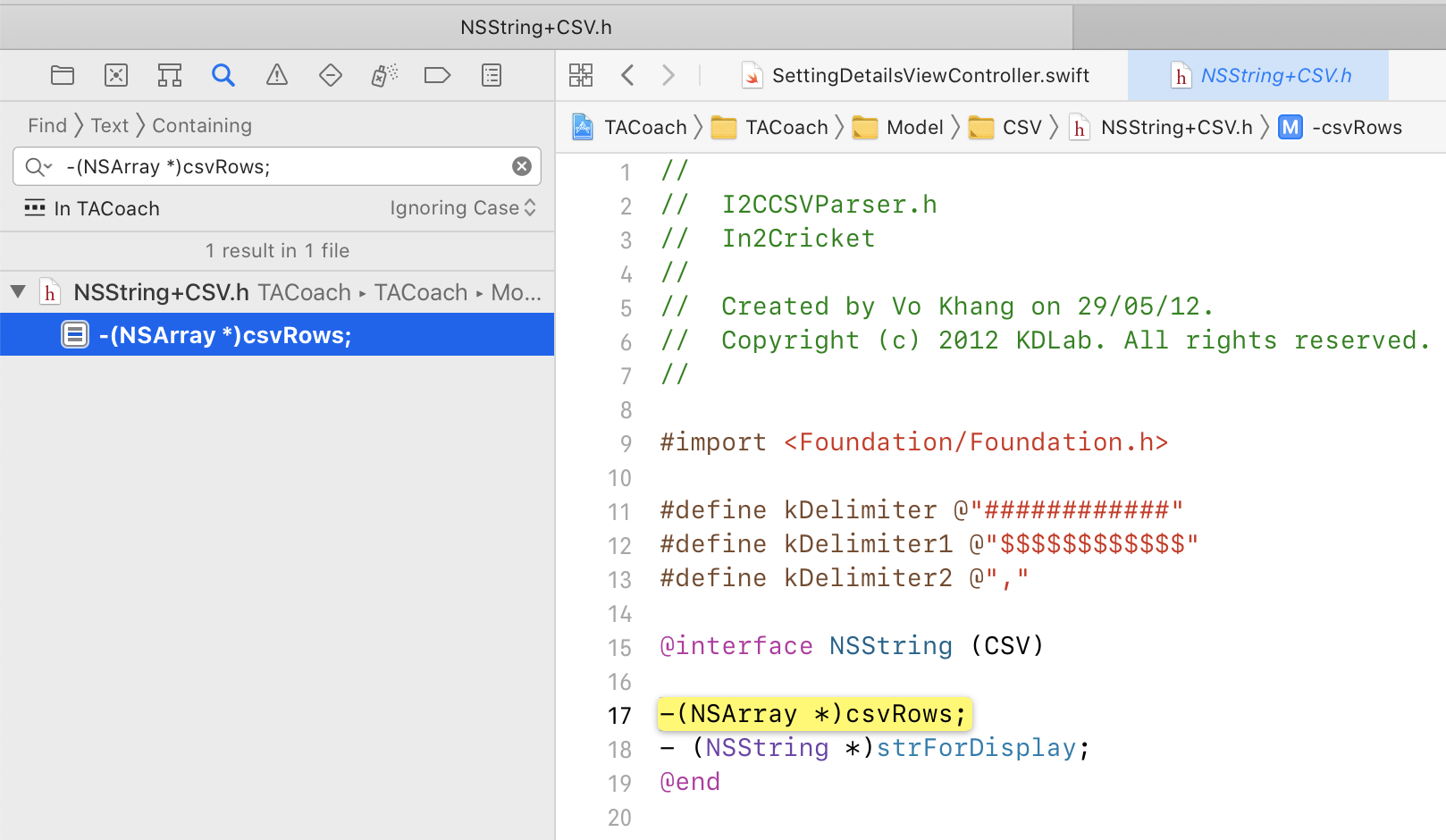Viewport: 1446px width, 840px height.
Task: Show the Test navigator diamond icon
Action: pyautogui.click(x=331, y=75)
